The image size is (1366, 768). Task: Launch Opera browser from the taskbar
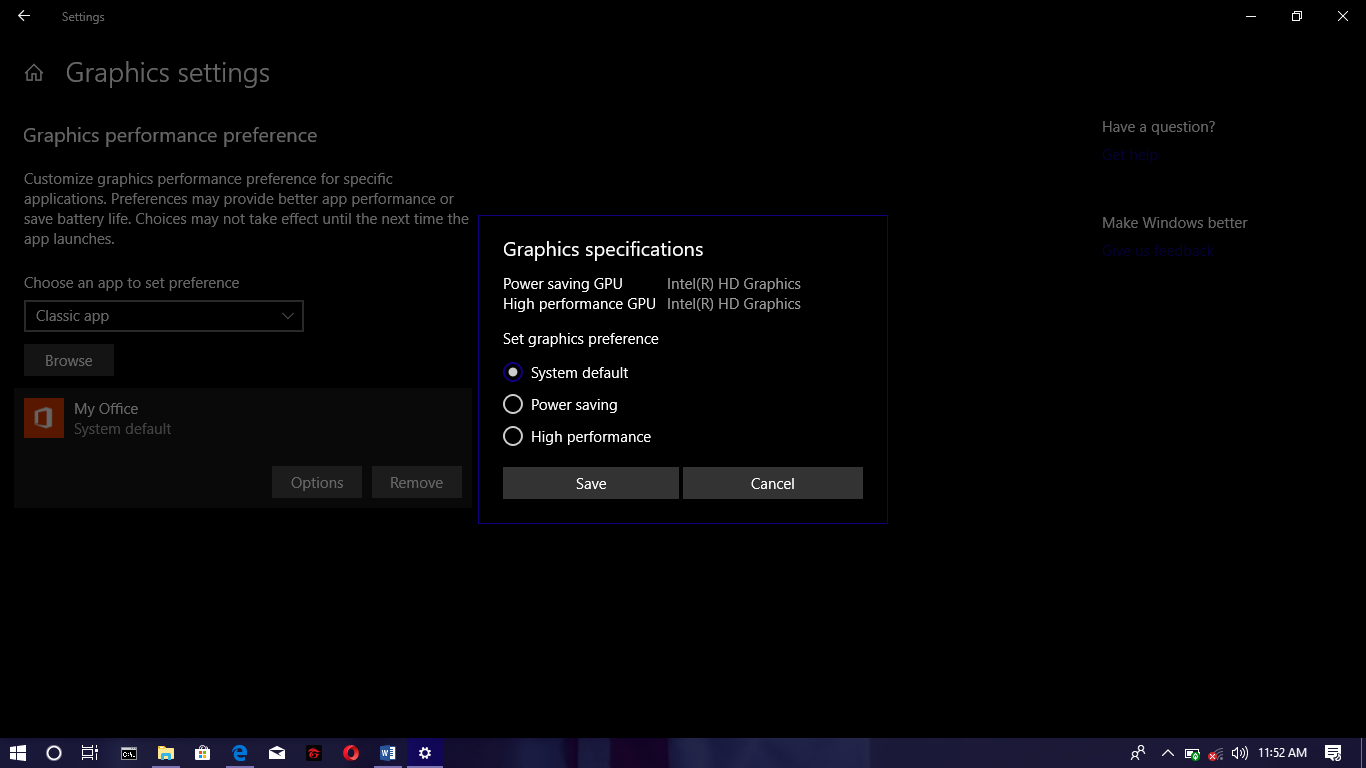tap(350, 753)
